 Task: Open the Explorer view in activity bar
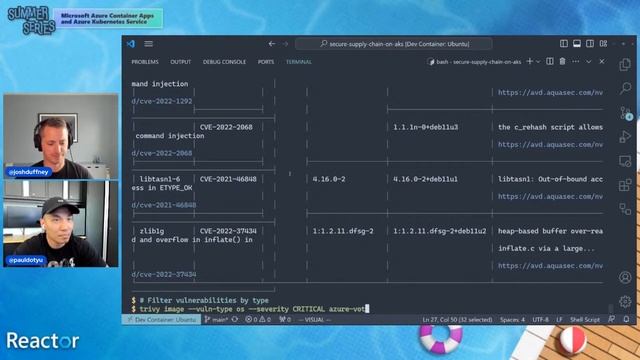[625, 64]
